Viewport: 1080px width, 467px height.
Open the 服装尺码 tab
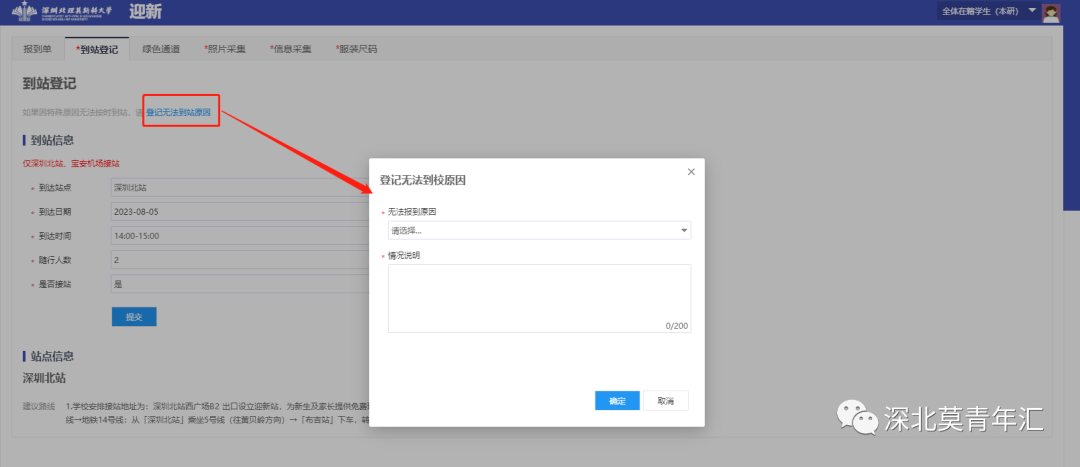coord(357,49)
